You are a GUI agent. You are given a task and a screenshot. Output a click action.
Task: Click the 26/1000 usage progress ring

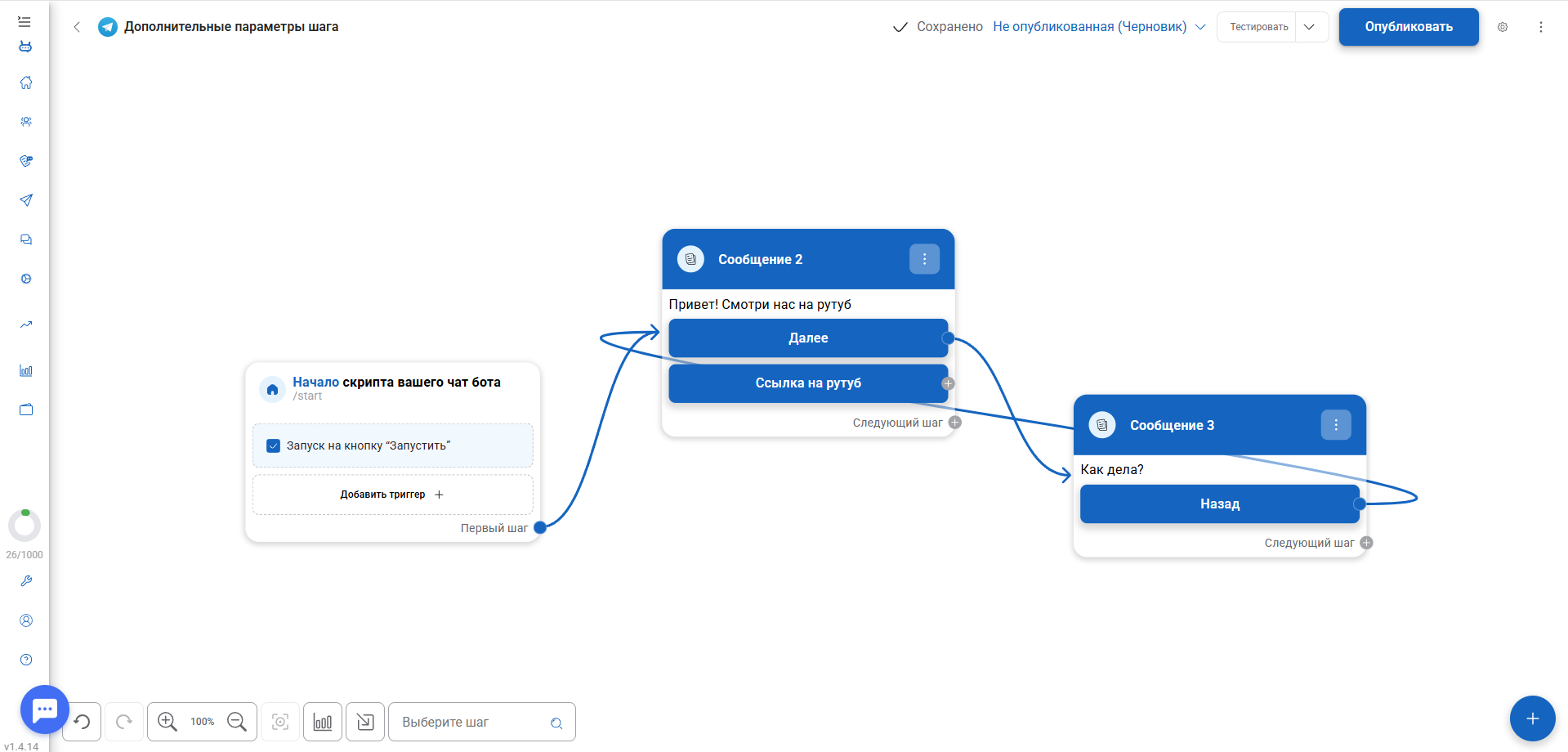(25, 526)
